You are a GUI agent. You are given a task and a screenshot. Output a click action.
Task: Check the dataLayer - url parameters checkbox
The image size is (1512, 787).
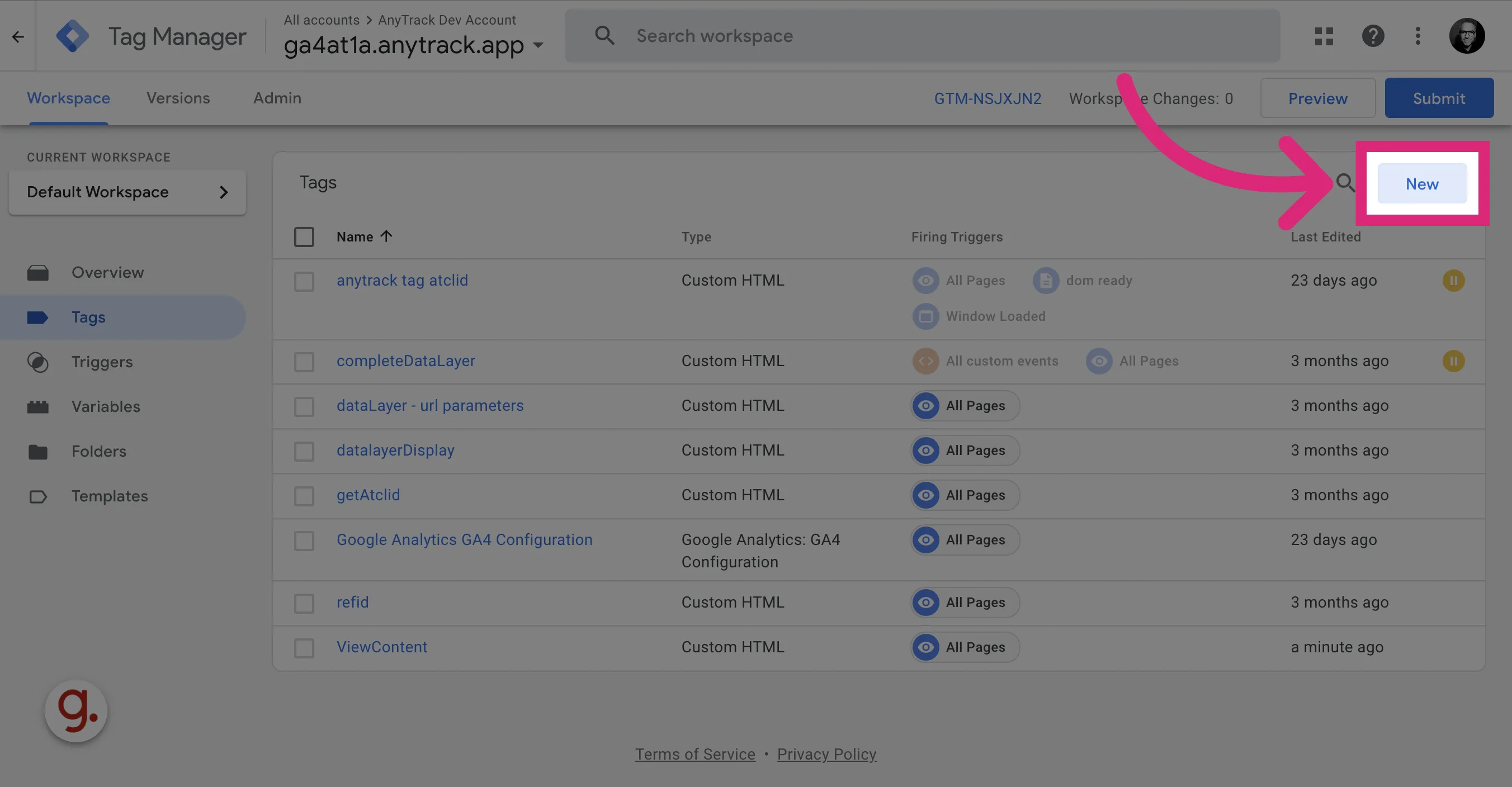[x=304, y=406]
